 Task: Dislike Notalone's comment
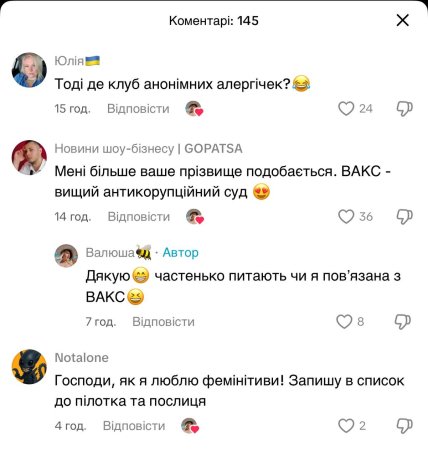click(404, 426)
